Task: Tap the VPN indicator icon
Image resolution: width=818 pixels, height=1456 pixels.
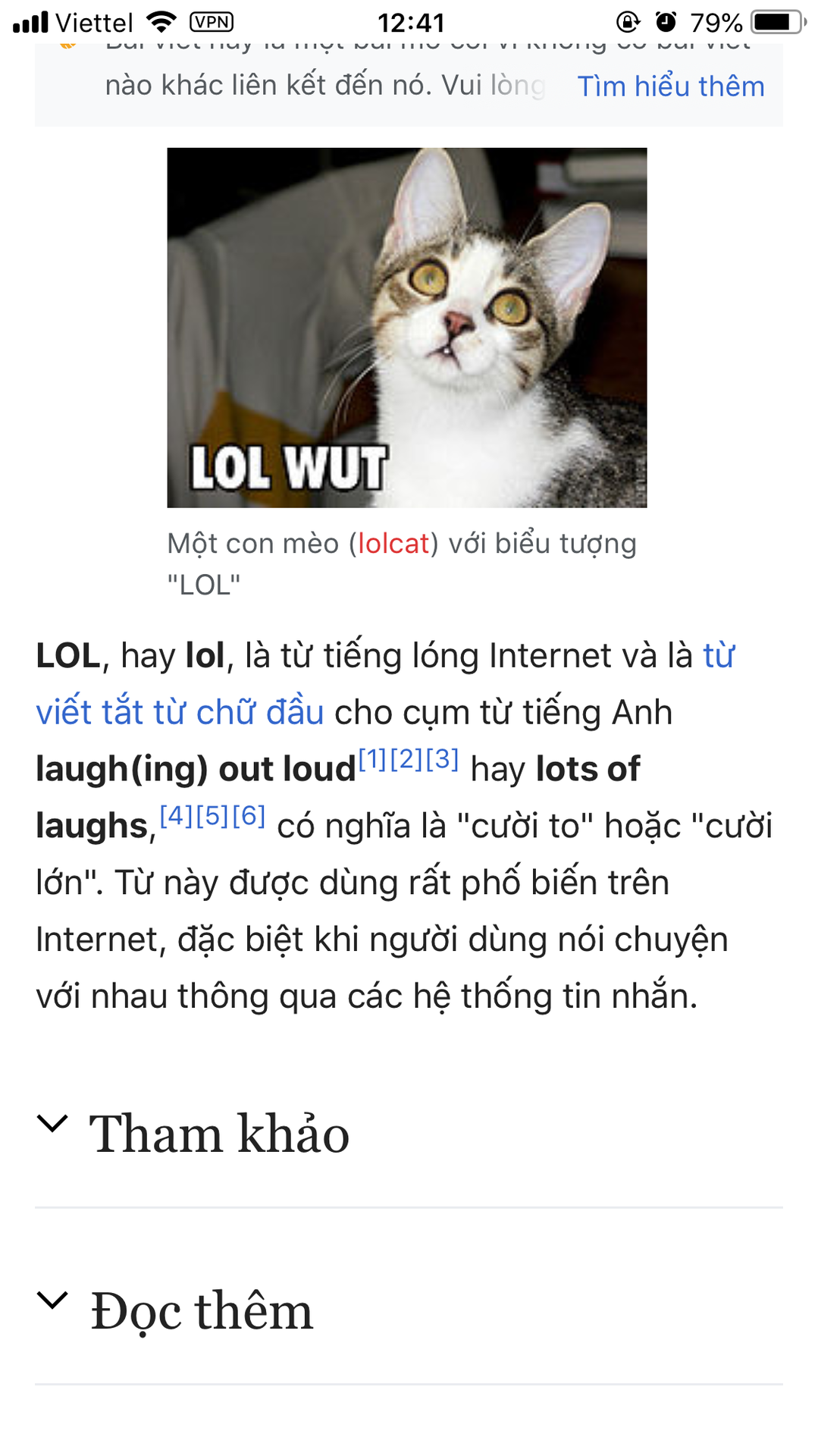Action: [x=212, y=22]
